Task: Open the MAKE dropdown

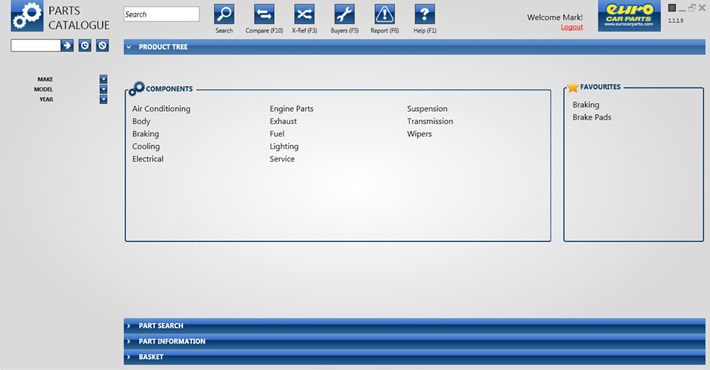Action: (x=104, y=79)
